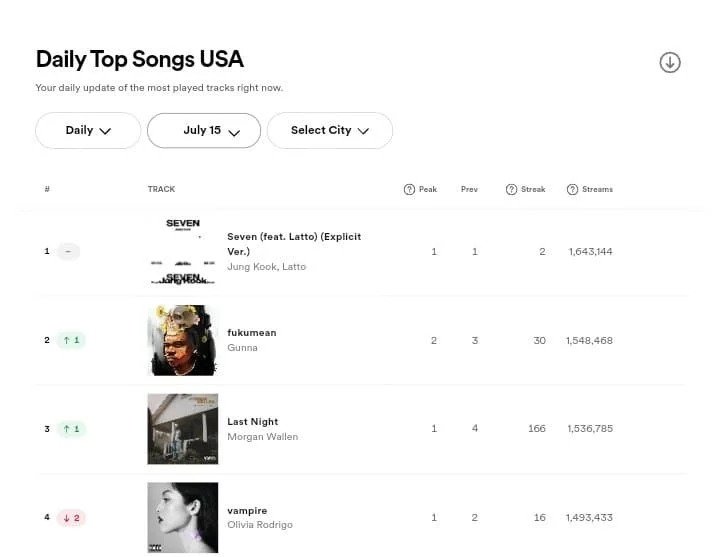Open the Morgan Wallen artist link
Image resolution: width=719 pixels, height=557 pixels.
coord(263,436)
